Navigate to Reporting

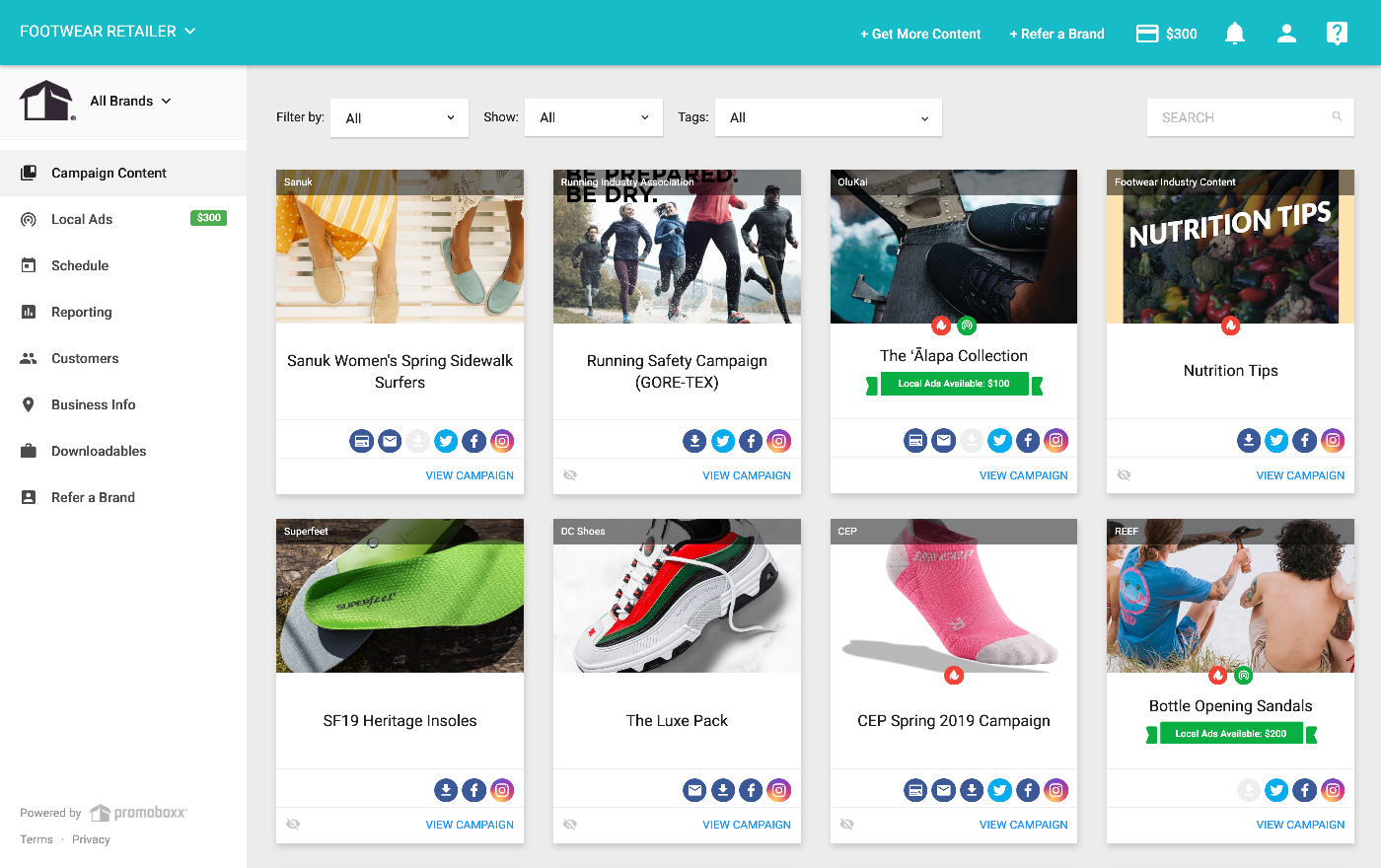pyautogui.click(x=123, y=312)
